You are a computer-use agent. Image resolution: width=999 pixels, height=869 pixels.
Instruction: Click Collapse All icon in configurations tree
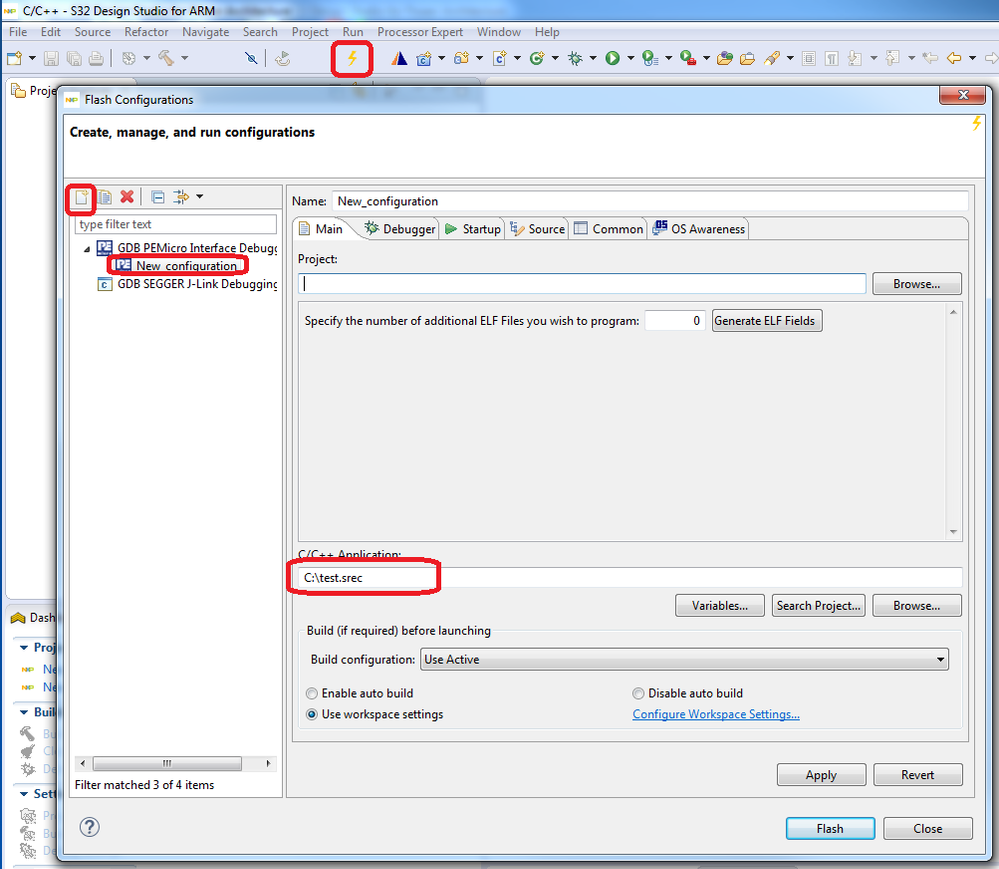tap(158, 197)
